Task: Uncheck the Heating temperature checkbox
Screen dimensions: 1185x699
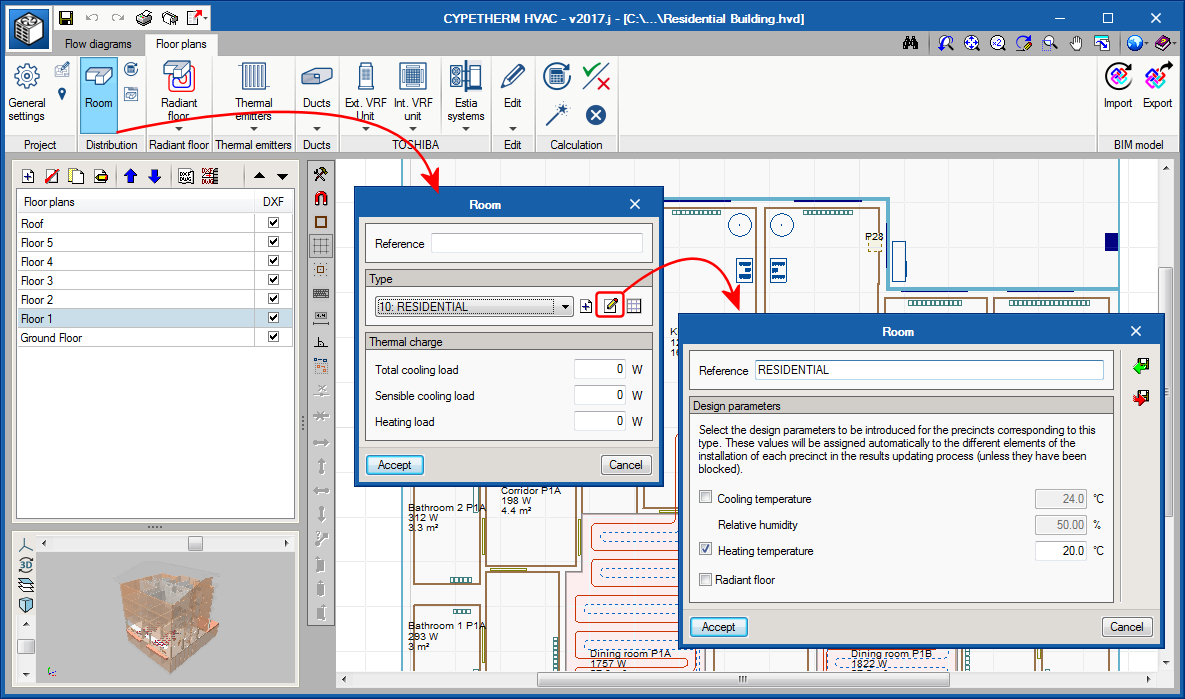Action: point(706,550)
